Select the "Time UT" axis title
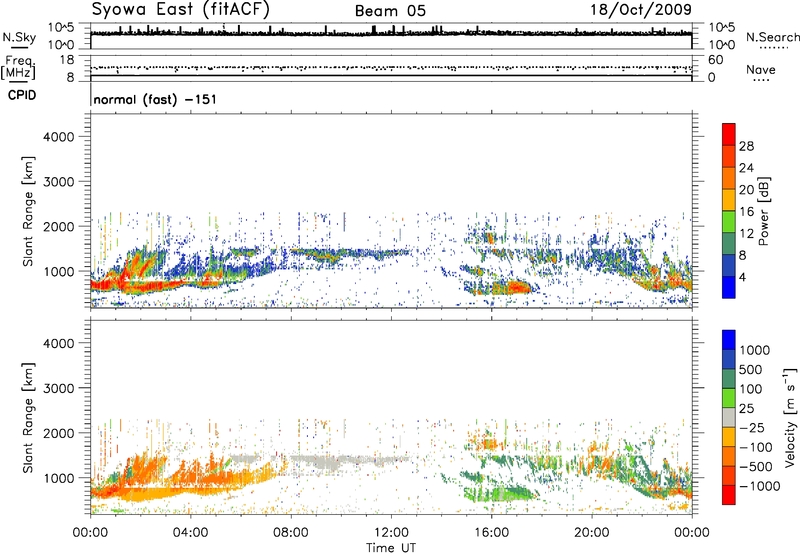Image resolution: width=800 pixels, height=554 pixels. 391,548
